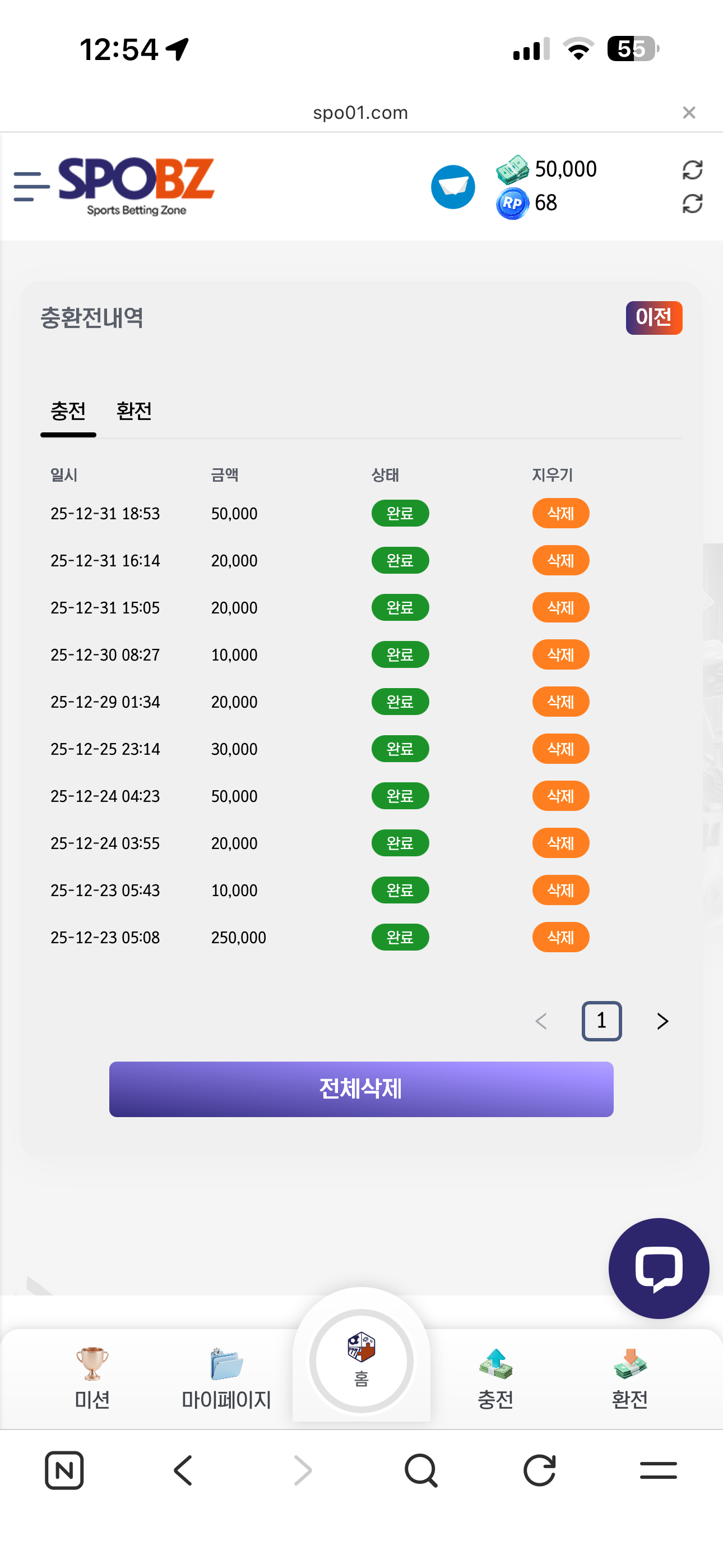
Task: Tap the 이전 back button
Action: click(654, 318)
